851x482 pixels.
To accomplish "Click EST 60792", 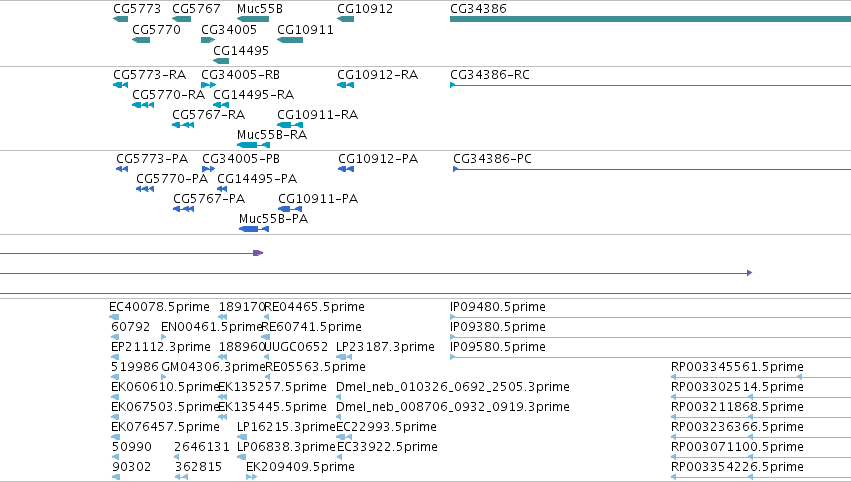I will coord(130,327).
